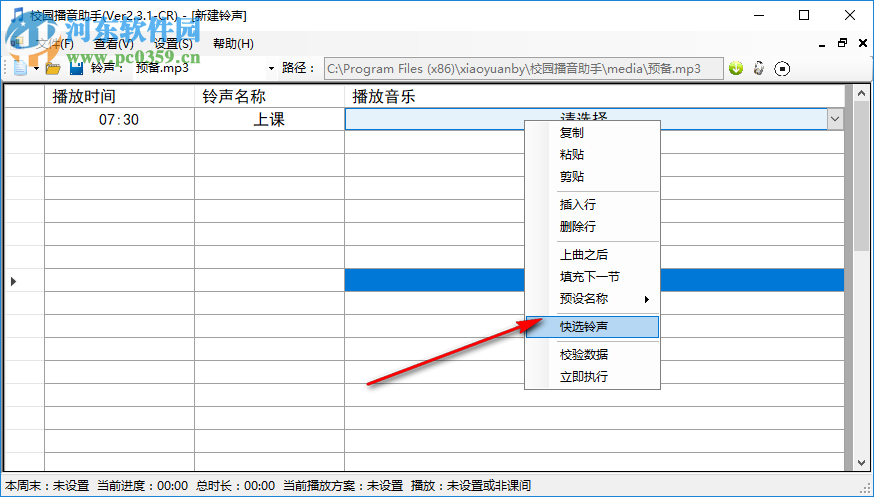The image size is (874, 497).
Task: Select the 上课 bell name cell
Action: [269, 119]
